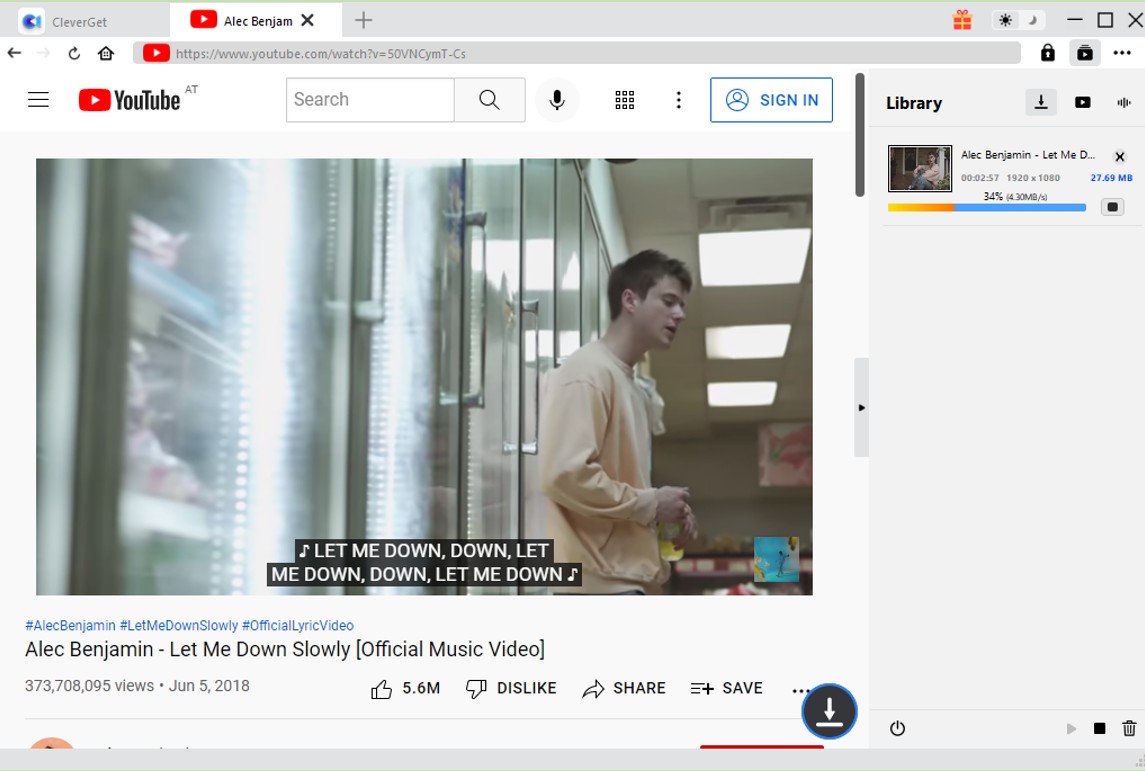
Task: Click the floating blue download button
Action: pos(829,711)
